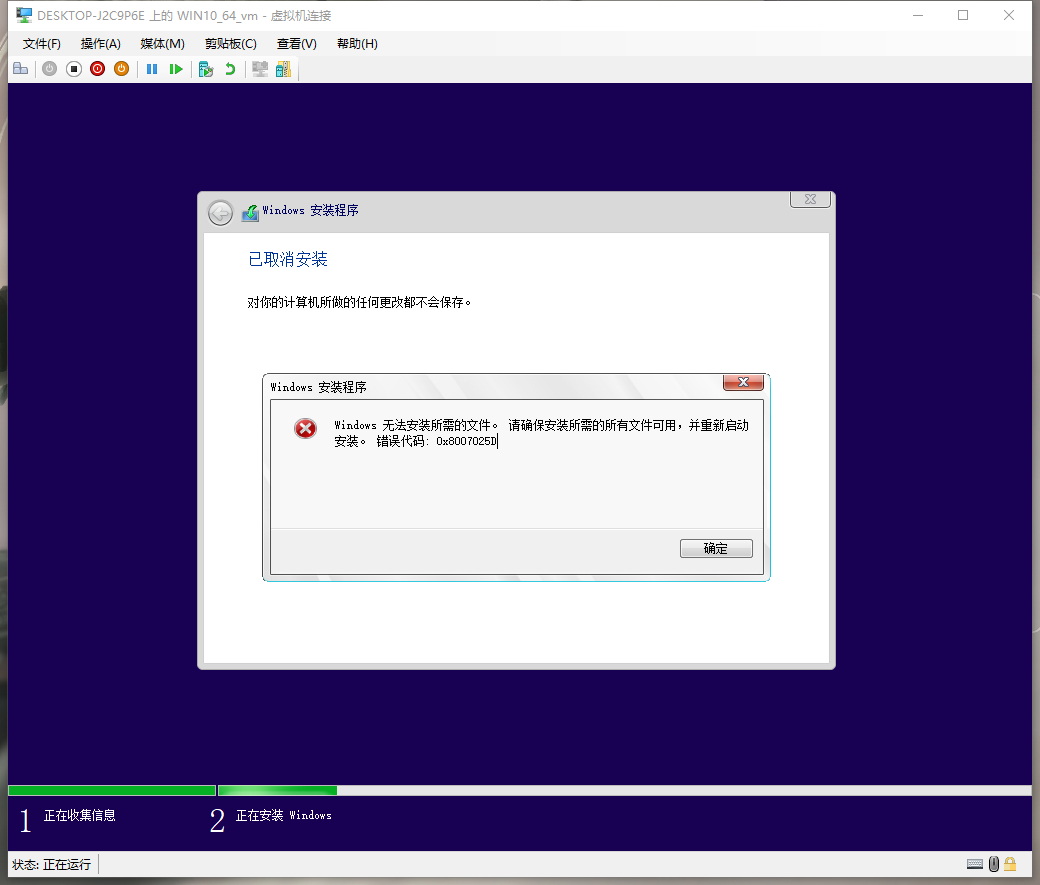
Task: Click step 1 正在收集信息 label
Action: tap(80, 815)
